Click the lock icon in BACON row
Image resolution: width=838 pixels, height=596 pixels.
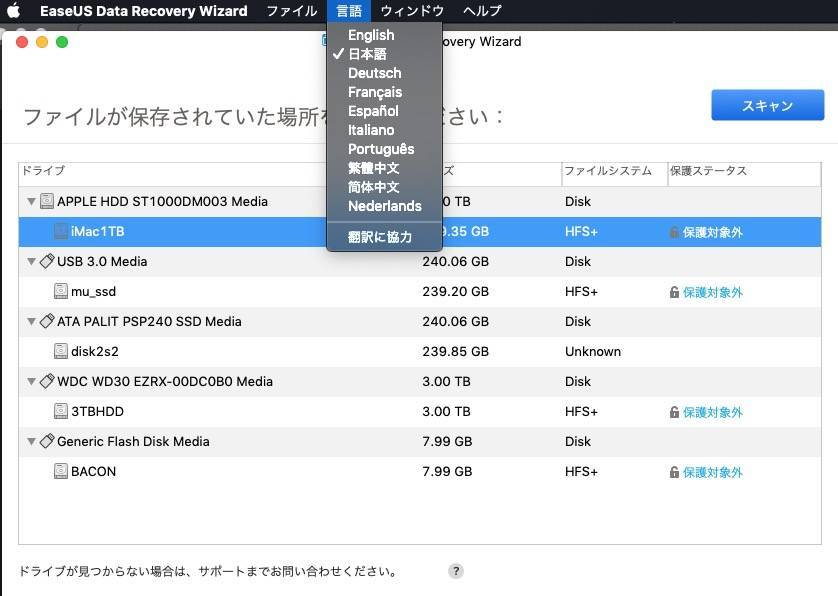(674, 471)
